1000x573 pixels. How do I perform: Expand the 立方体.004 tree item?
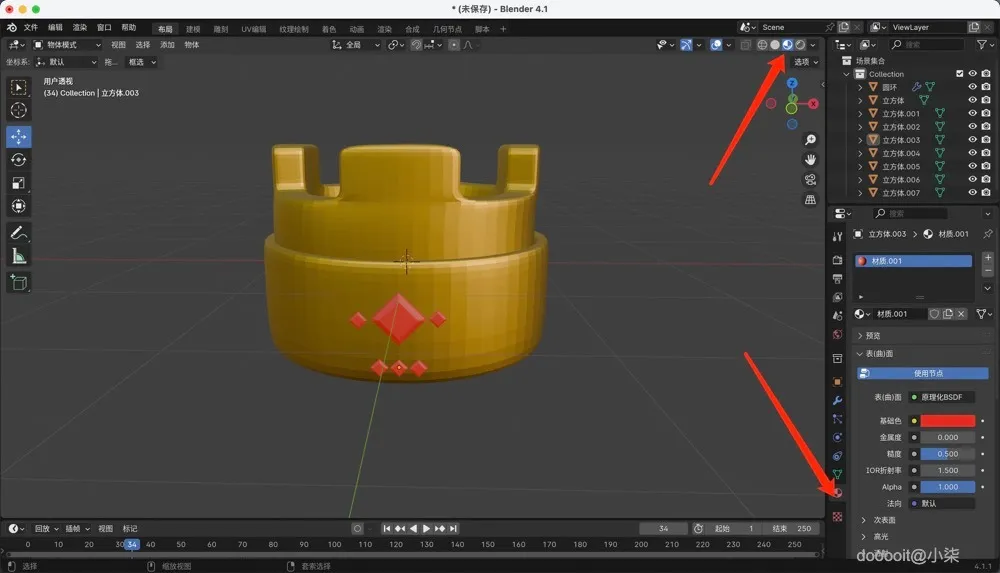[x=860, y=153]
